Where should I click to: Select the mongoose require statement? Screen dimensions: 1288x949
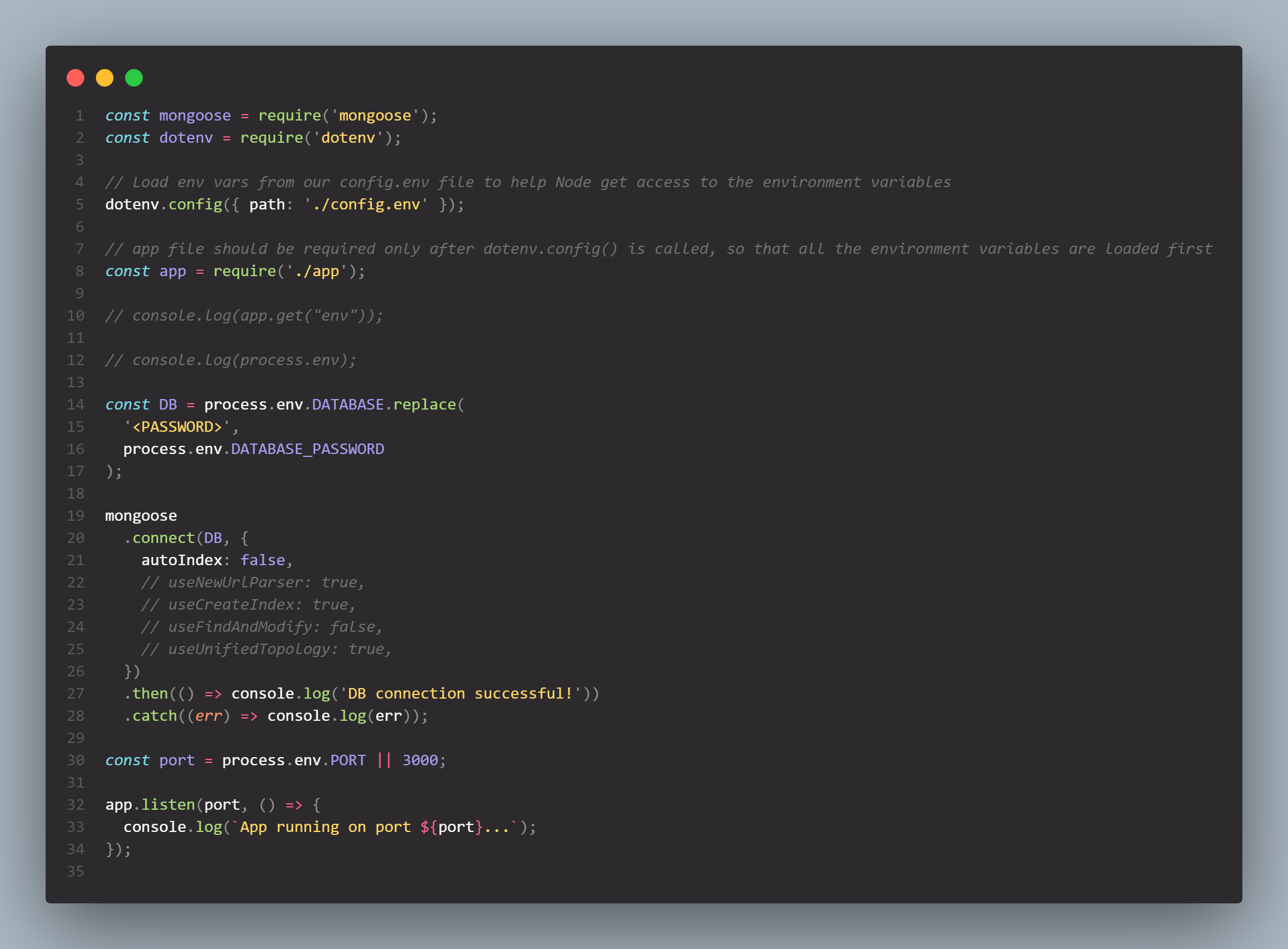[x=270, y=115]
